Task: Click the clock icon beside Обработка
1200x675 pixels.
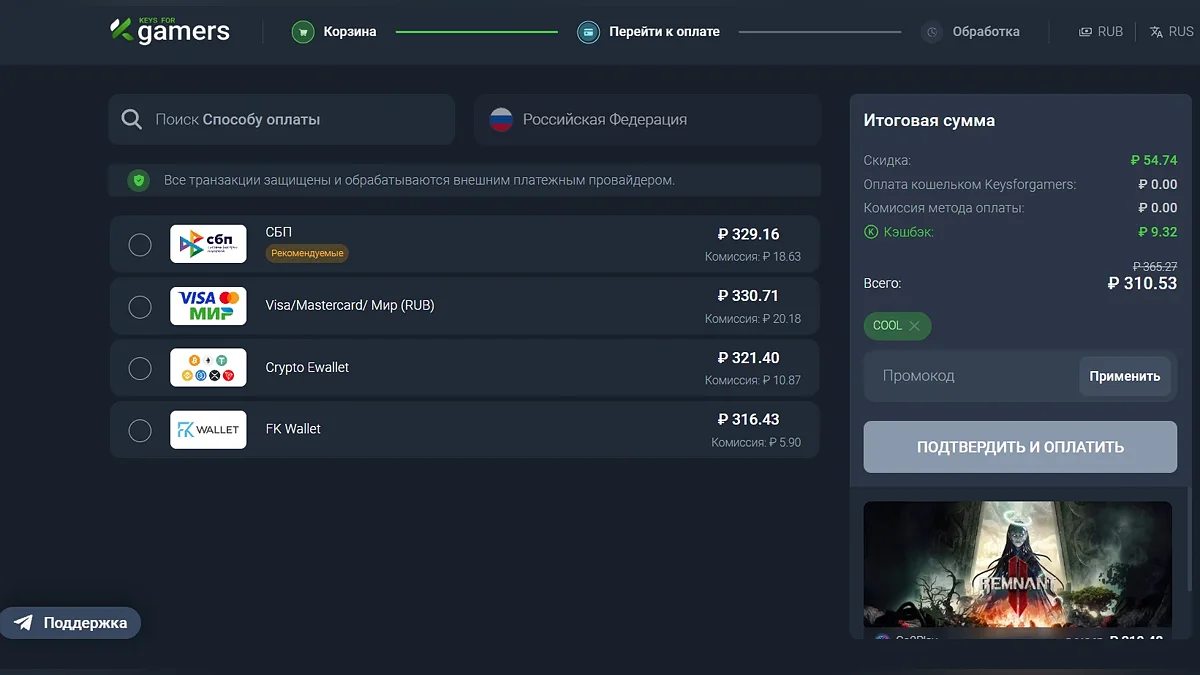Action: 932,32
